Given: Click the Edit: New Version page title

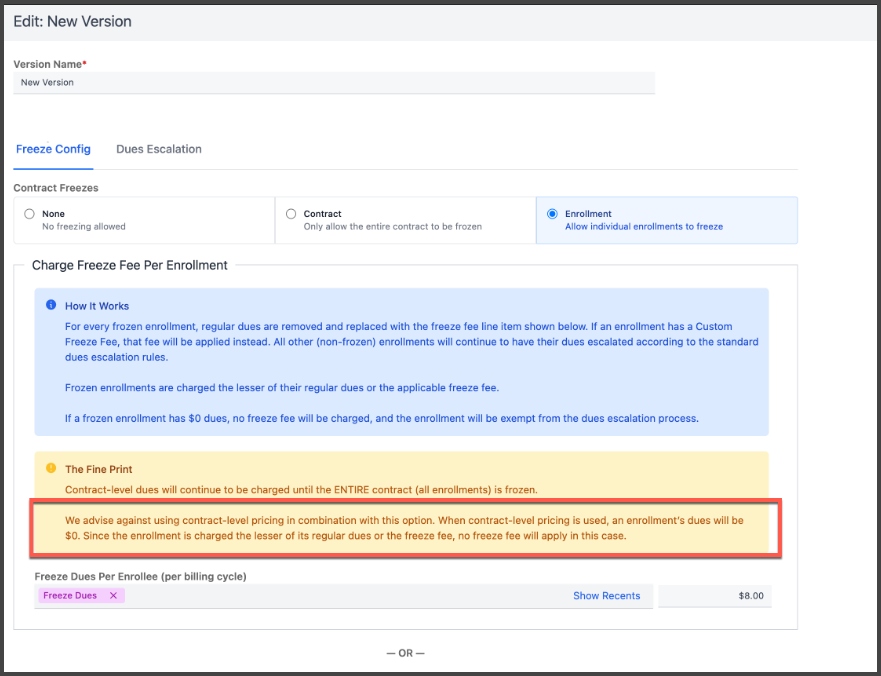Looking at the screenshot, I should pyautogui.click(x=72, y=21).
